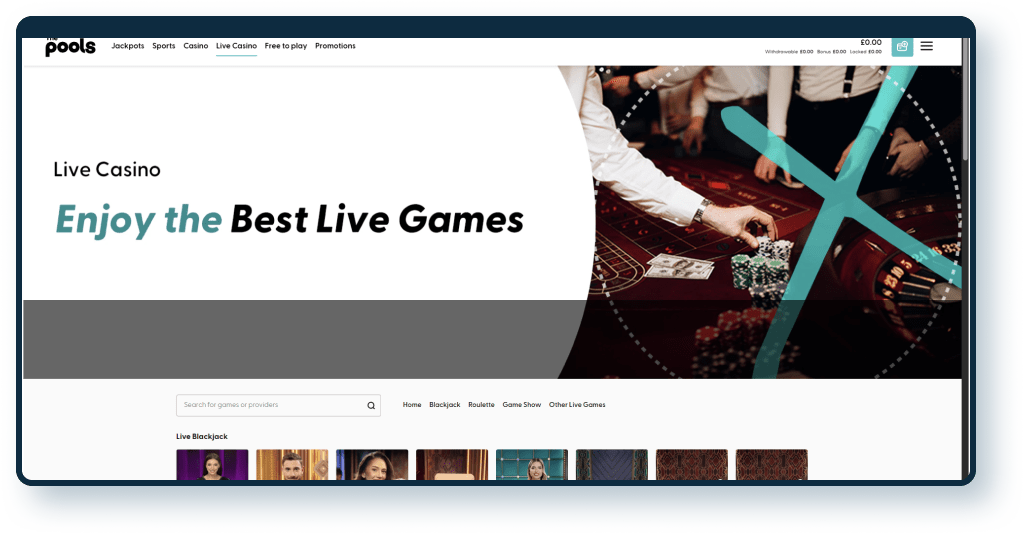Focus the search for games field

point(278,405)
